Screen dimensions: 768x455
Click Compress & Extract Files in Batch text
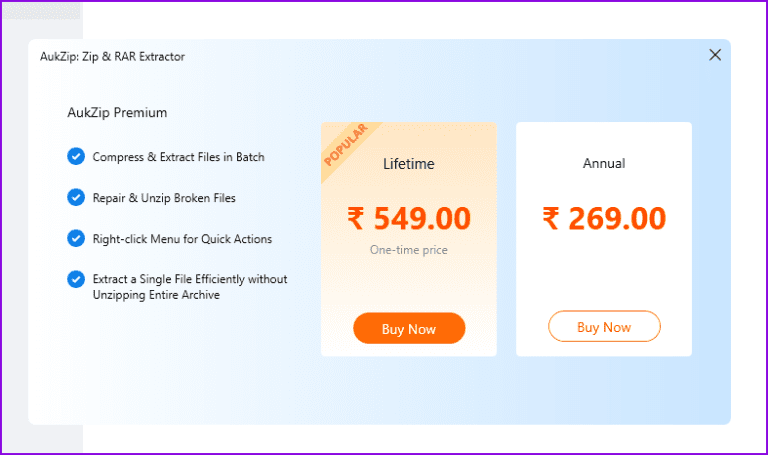(x=178, y=157)
